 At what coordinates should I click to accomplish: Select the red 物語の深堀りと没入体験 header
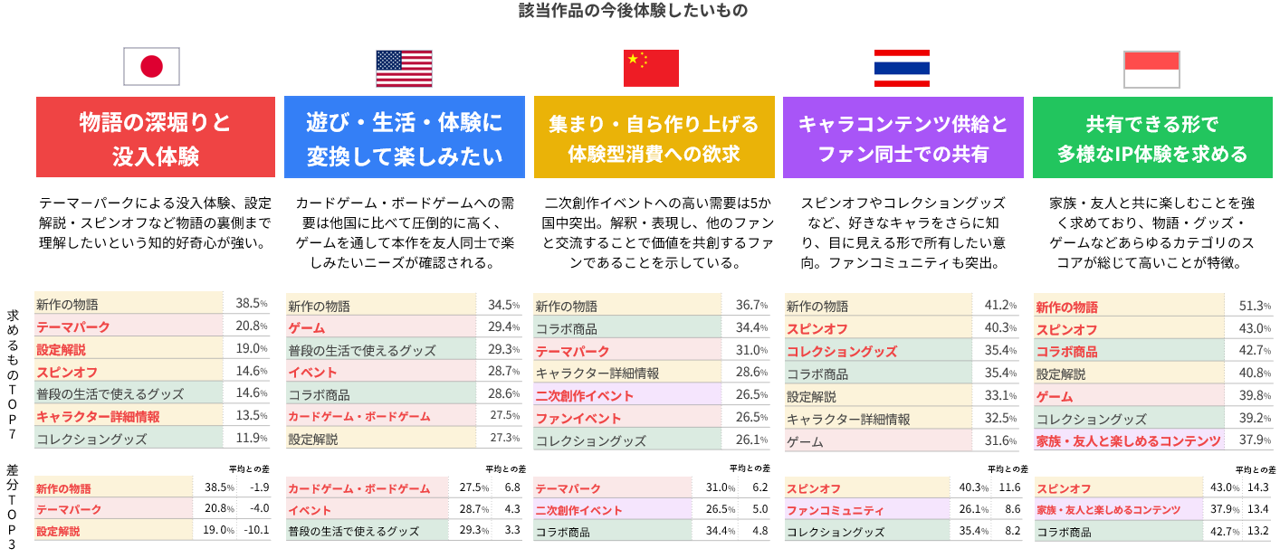(x=155, y=139)
